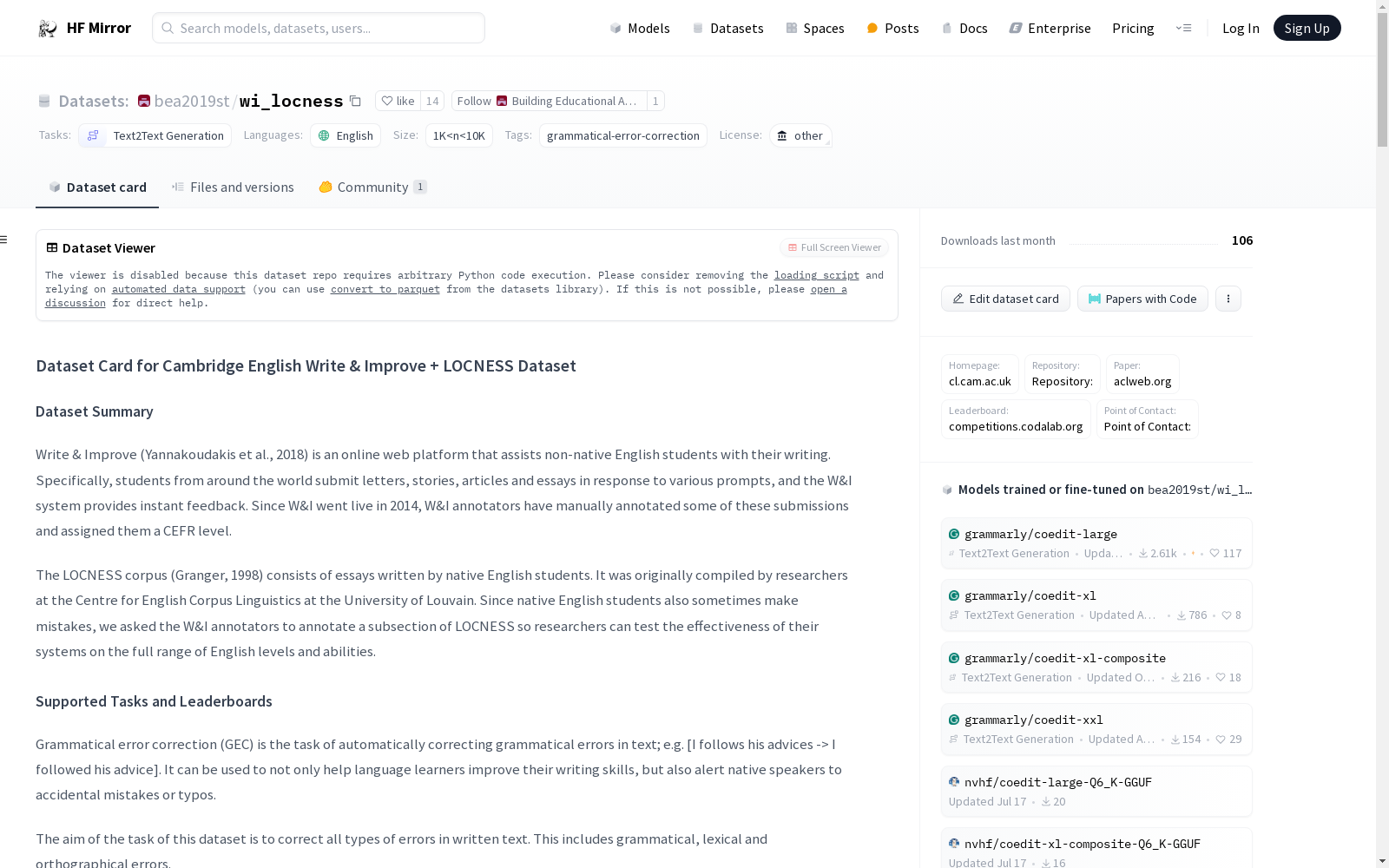Select the Dataset card tab
Image resolution: width=1389 pixels, height=868 pixels.
click(x=97, y=187)
